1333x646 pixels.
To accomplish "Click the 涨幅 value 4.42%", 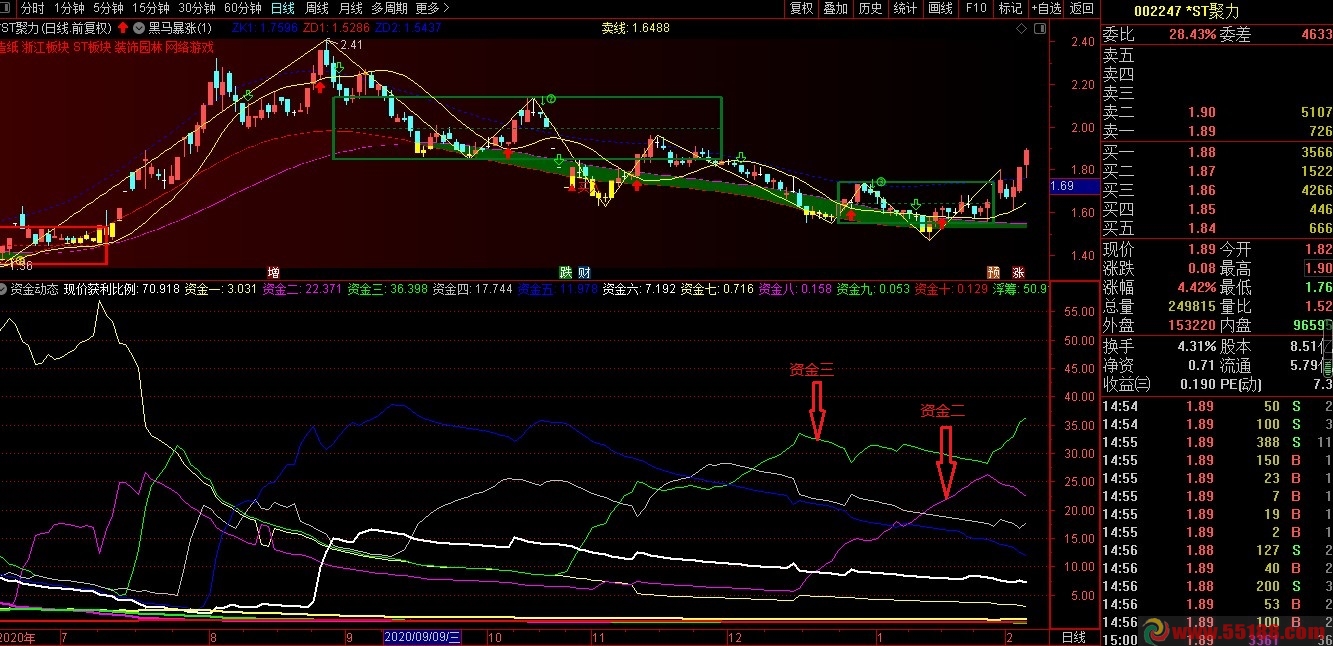I will coord(1196,288).
